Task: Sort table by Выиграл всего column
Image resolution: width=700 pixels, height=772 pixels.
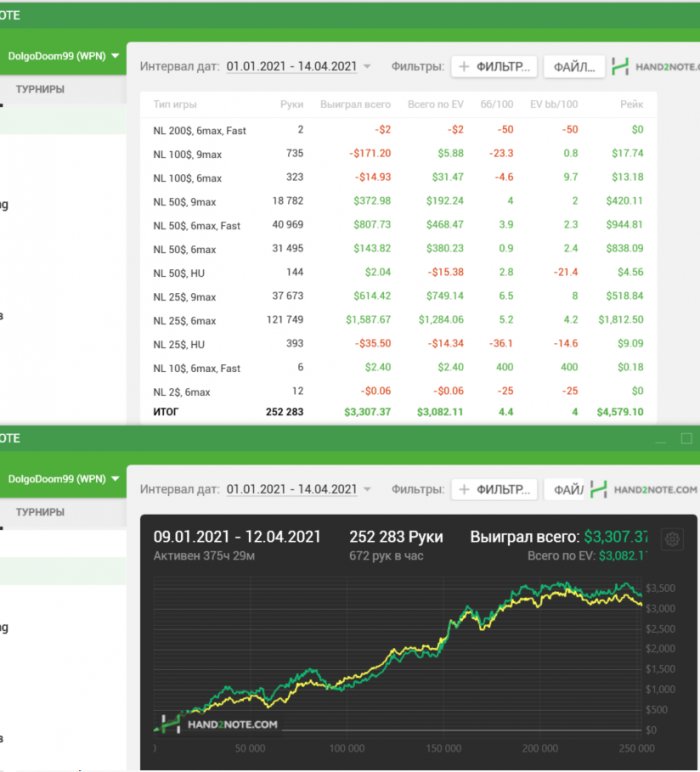Action: tap(355, 104)
